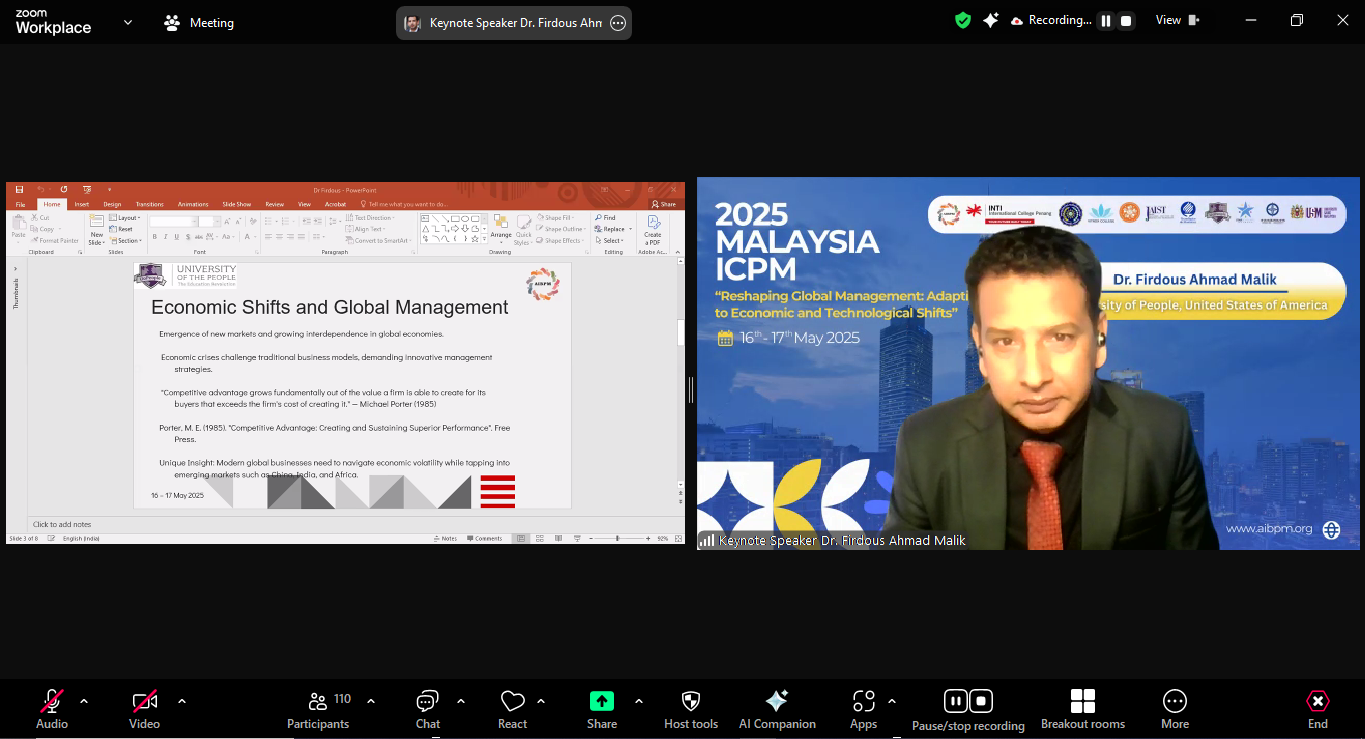Image resolution: width=1365 pixels, height=739 pixels.
Task: Open the Zoom Workplace dropdown arrow
Action: tap(128, 22)
